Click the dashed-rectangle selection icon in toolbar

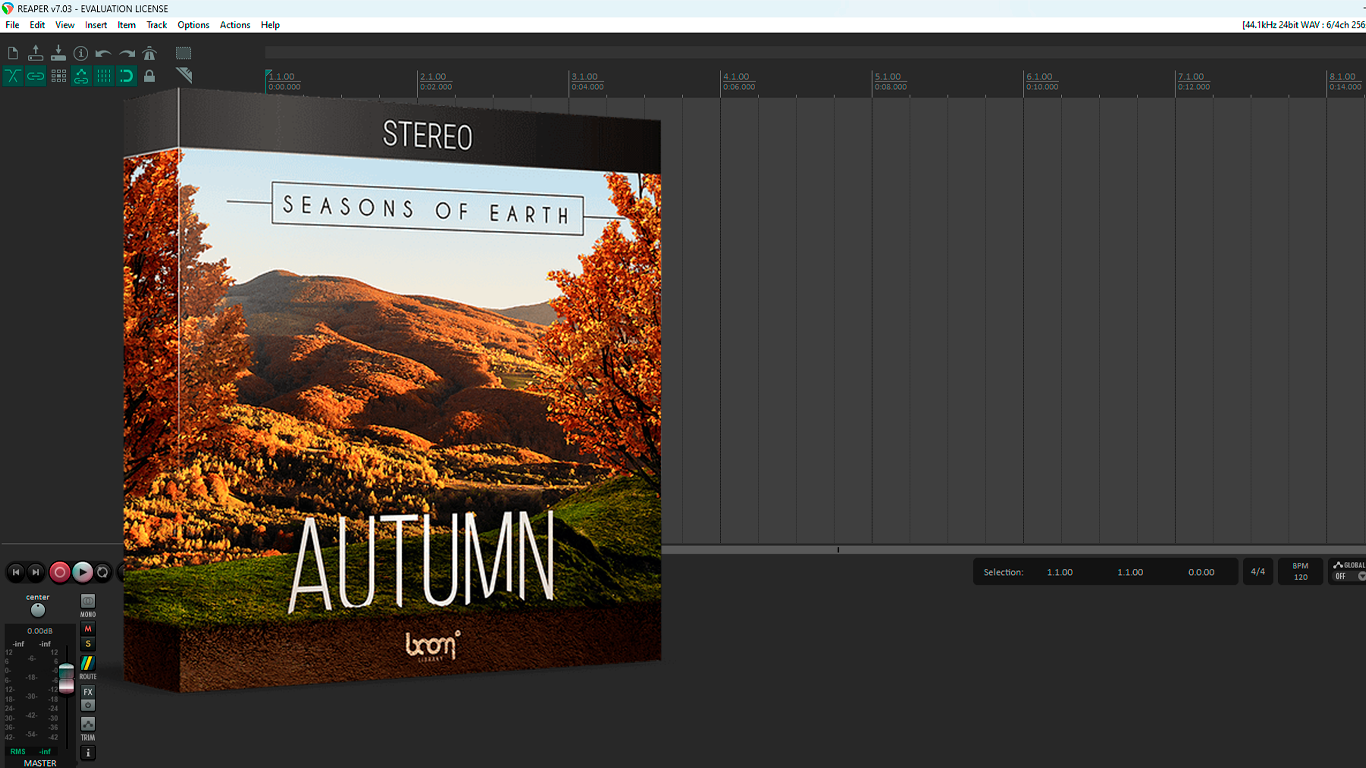[184, 53]
